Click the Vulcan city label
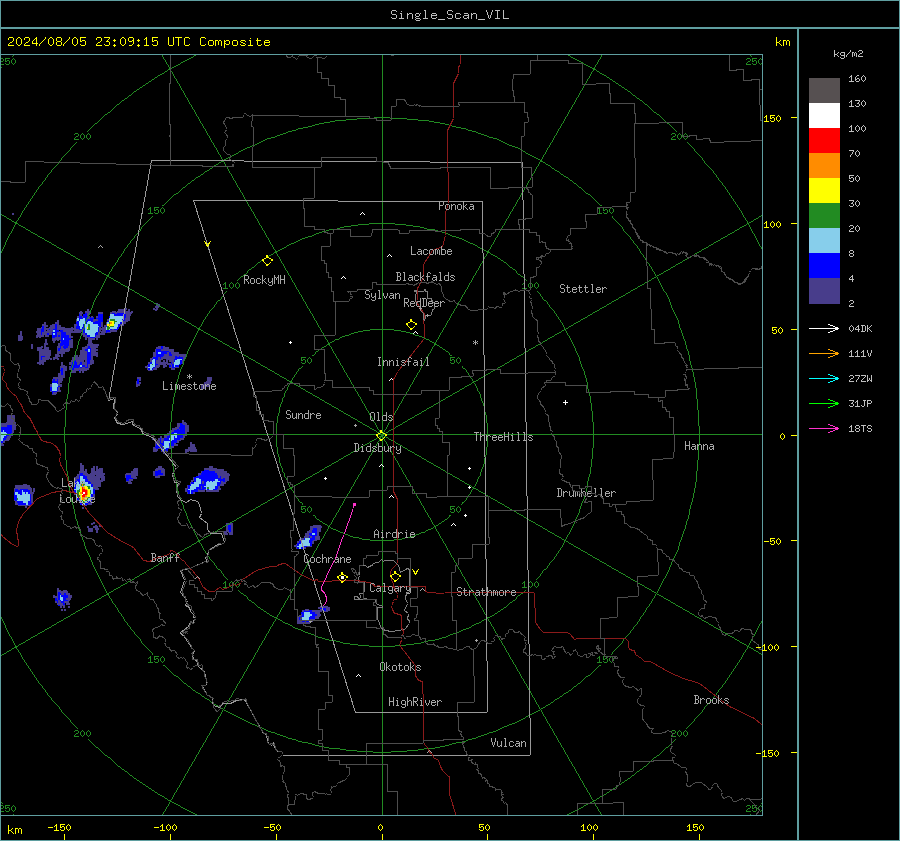This screenshot has height=841, width=900. [x=508, y=743]
